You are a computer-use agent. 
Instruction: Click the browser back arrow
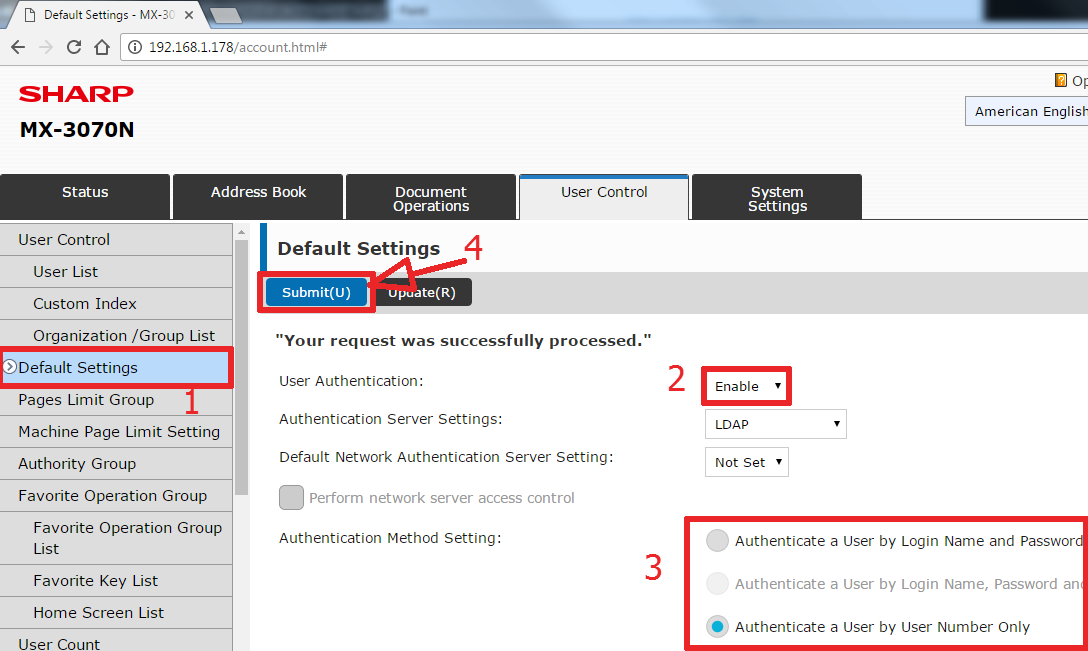(18, 47)
